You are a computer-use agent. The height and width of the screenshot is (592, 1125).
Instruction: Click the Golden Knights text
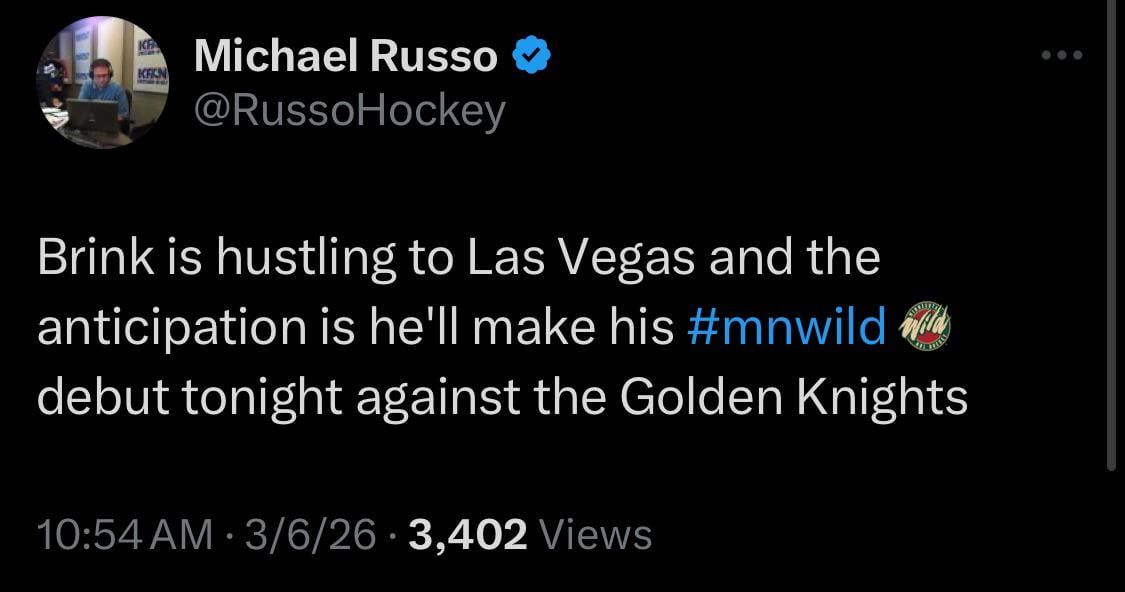793,397
